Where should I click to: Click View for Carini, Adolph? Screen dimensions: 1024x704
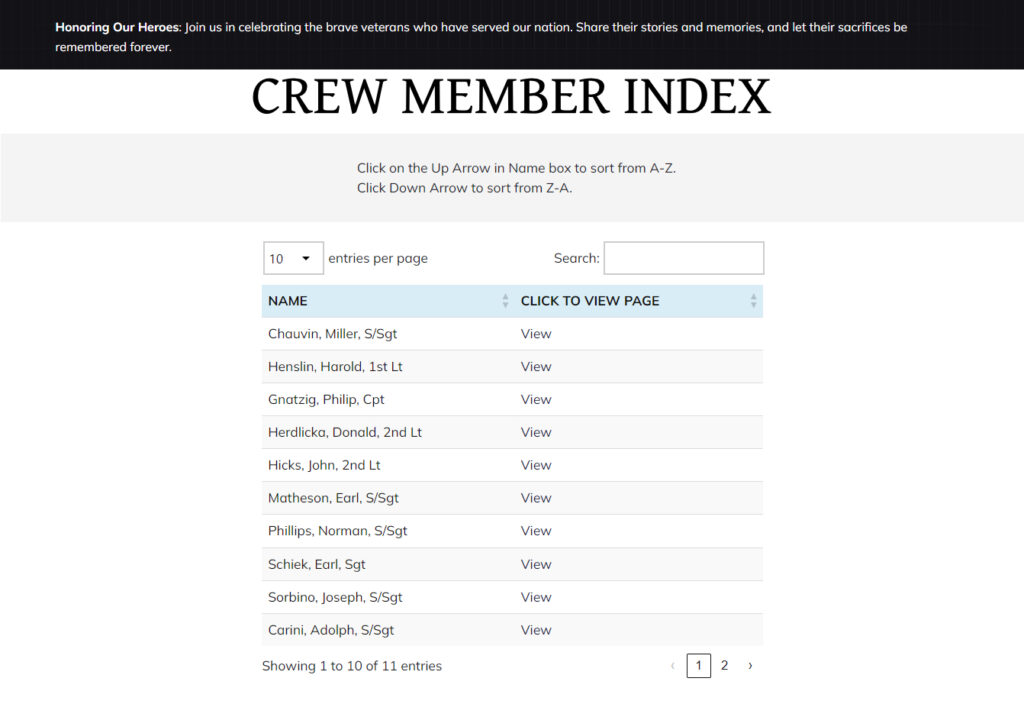tap(536, 630)
